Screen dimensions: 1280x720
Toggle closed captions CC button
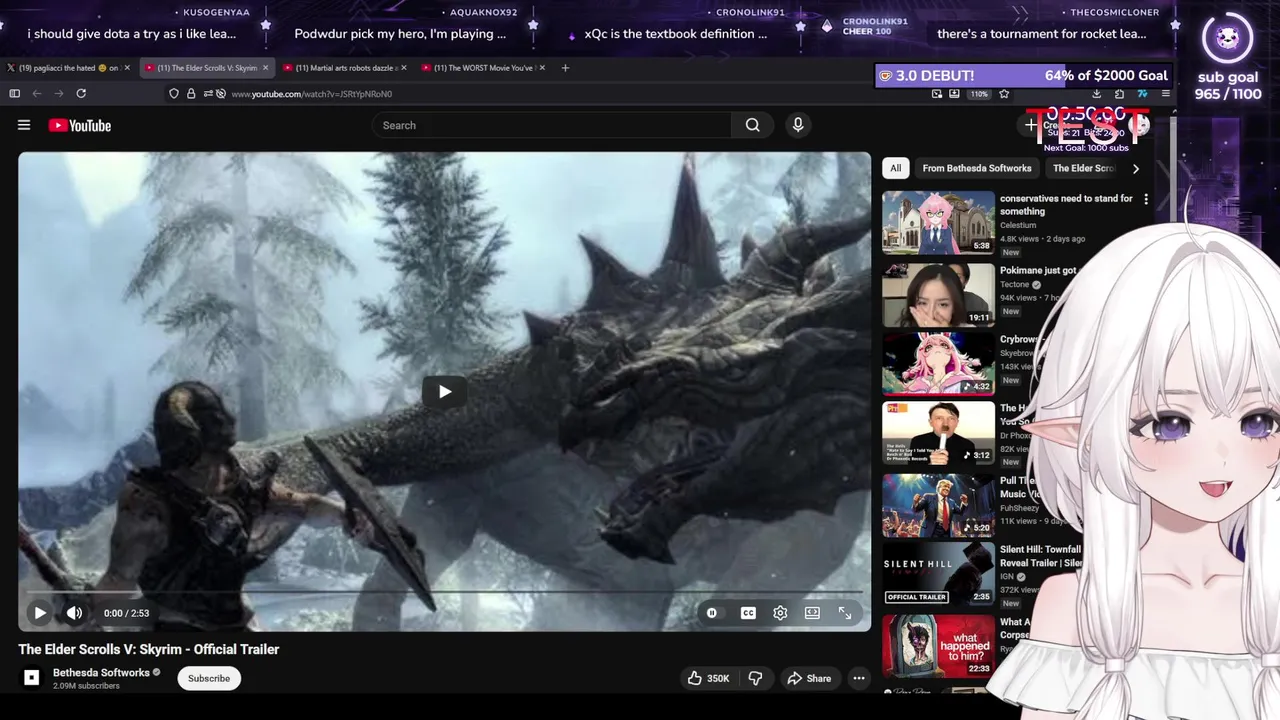[748, 613]
